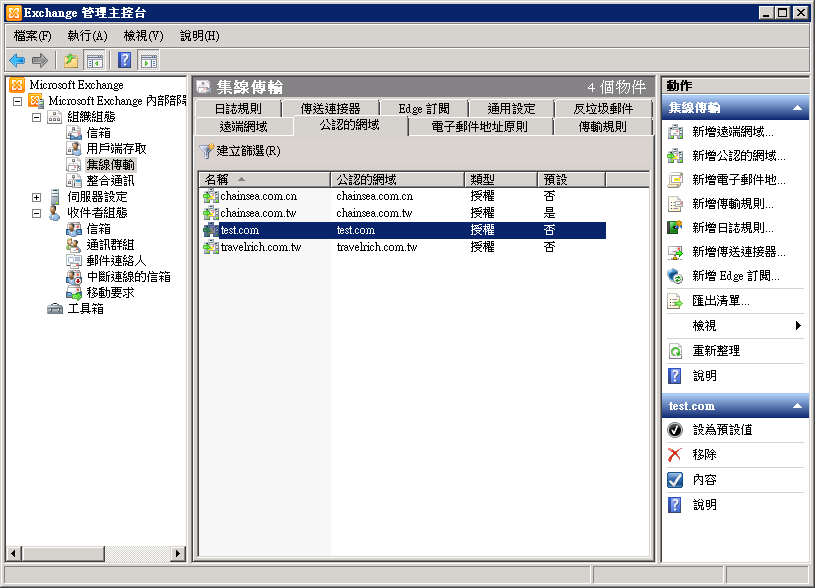Image resolution: width=815 pixels, height=588 pixels.
Task: Click the tree pane horizontal scrollbar thumb
Action: click(63, 553)
